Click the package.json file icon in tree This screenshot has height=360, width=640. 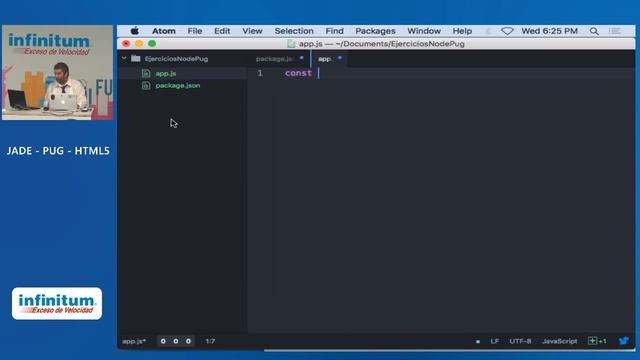coord(146,86)
